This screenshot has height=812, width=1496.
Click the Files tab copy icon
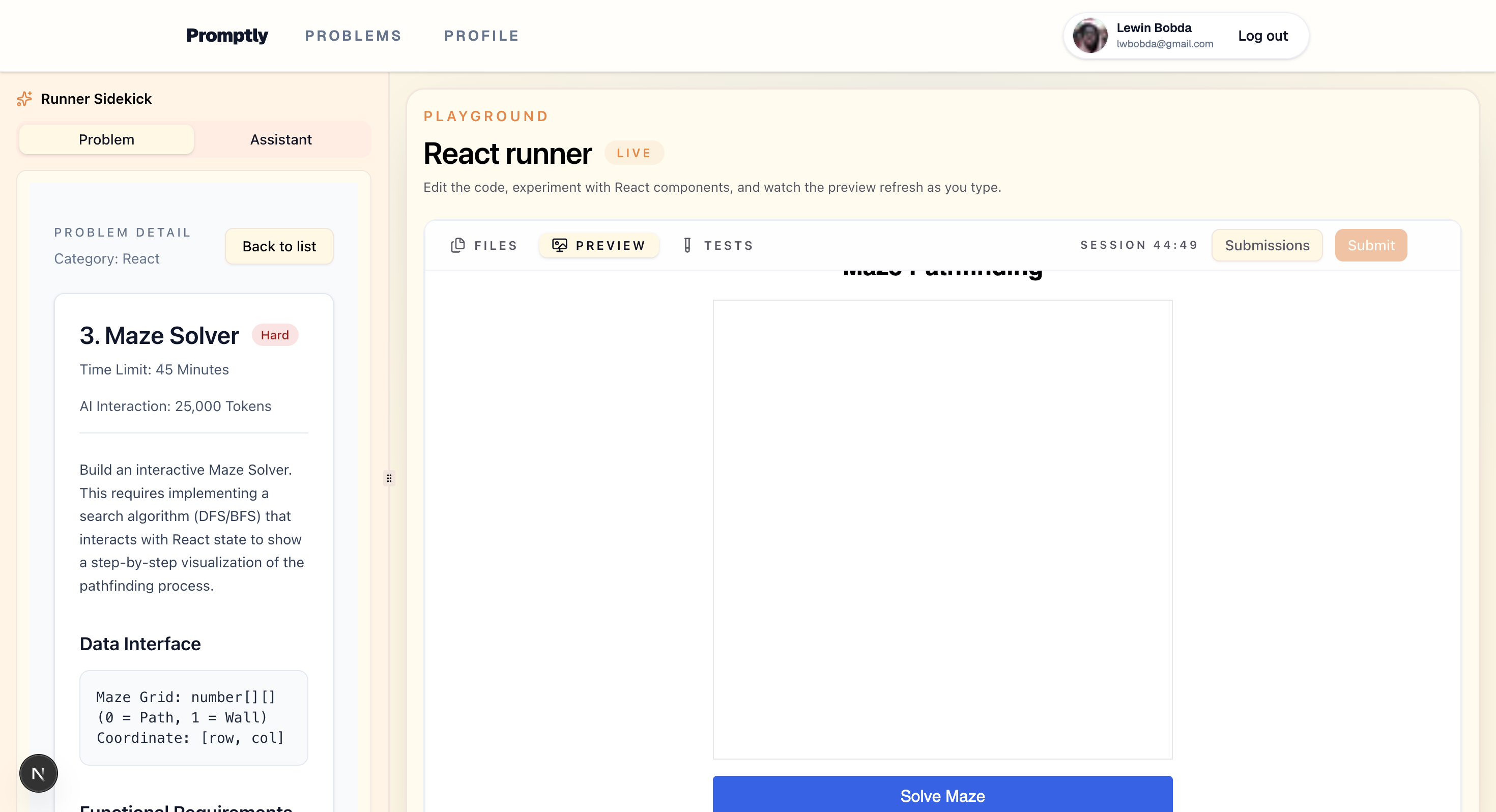(x=457, y=245)
